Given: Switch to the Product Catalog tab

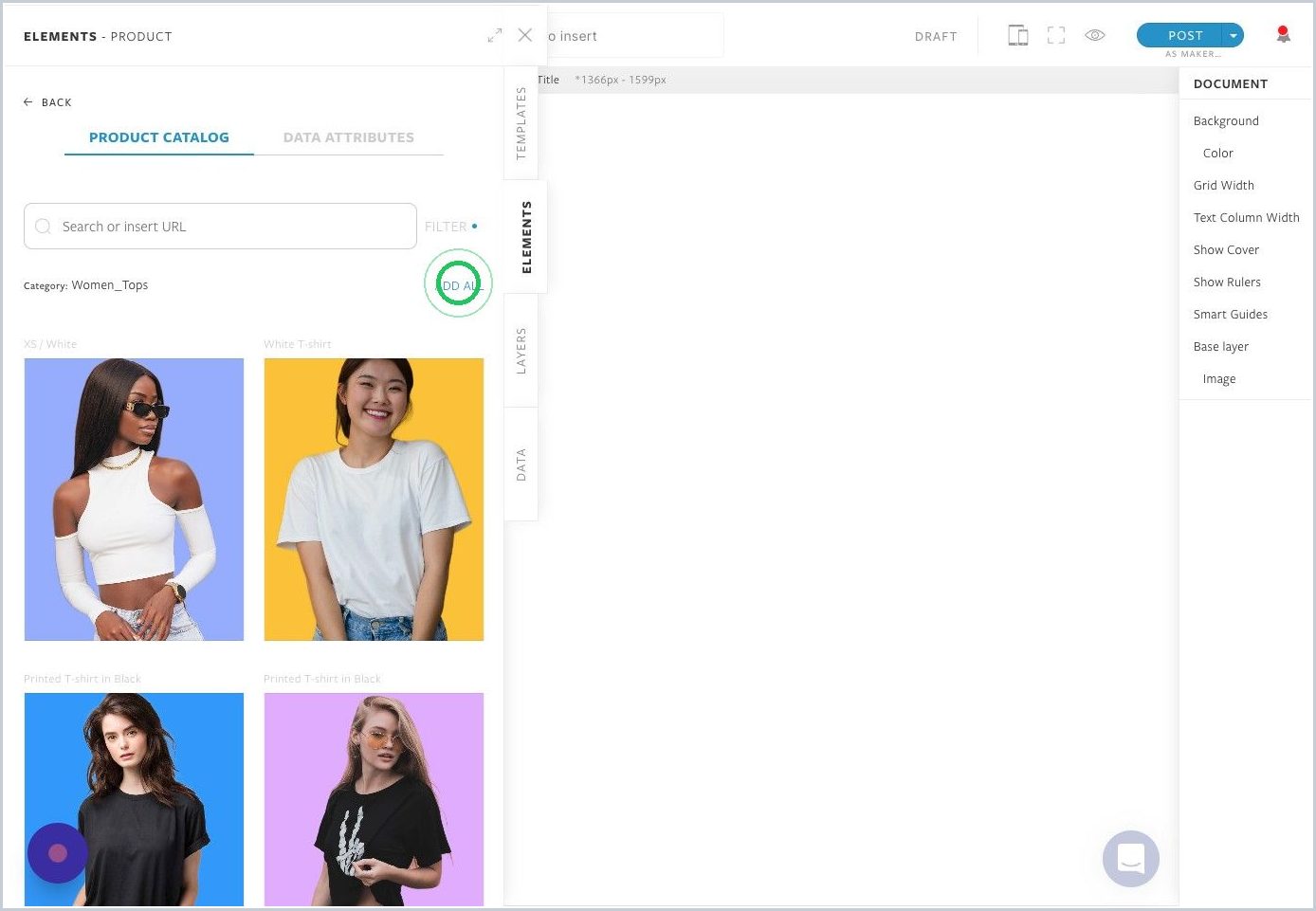Looking at the screenshot, I should pos(159,137).
